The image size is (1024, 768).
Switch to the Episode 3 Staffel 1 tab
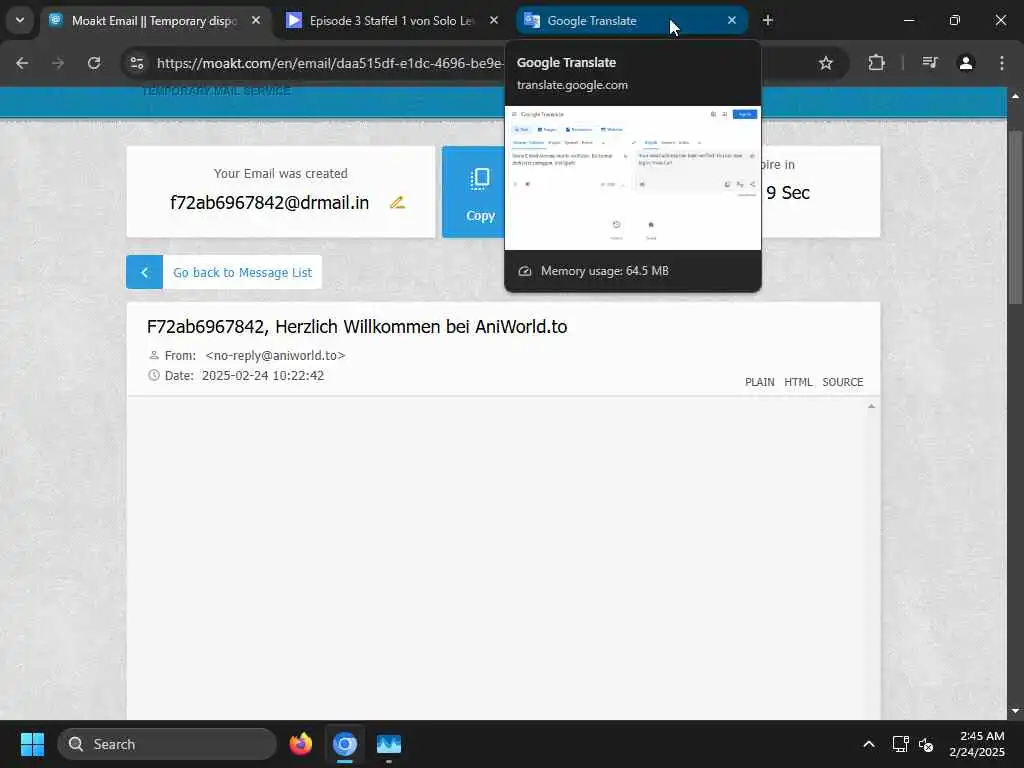coord(392,21)
